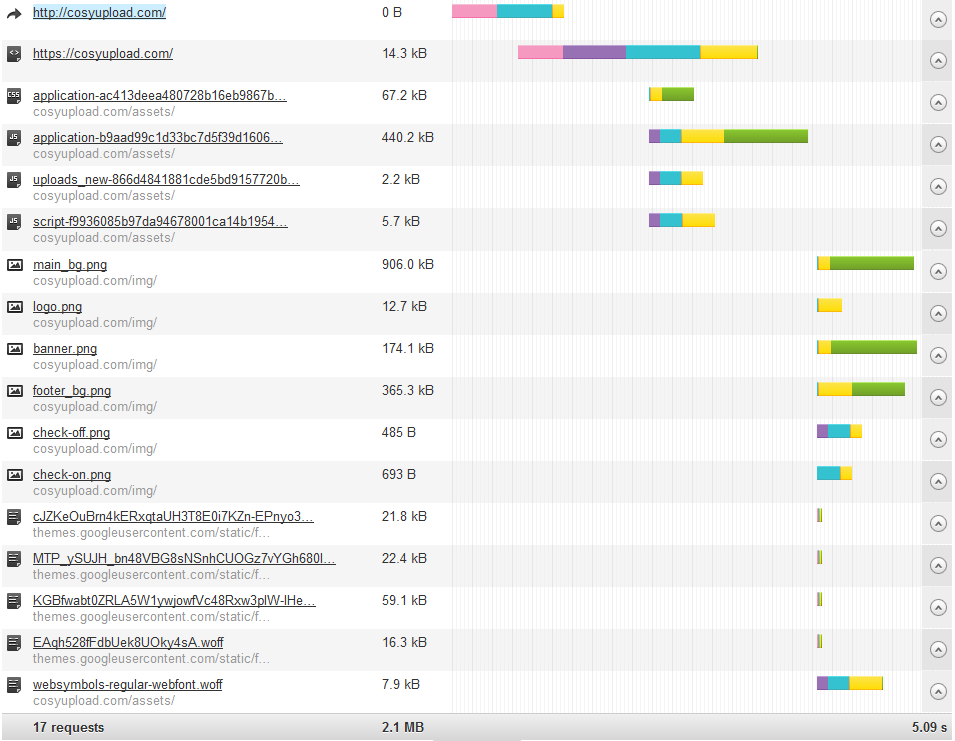
Task: Click the font file icon beside websymbols-regular-webfont.woff
Action: [14, 685]
